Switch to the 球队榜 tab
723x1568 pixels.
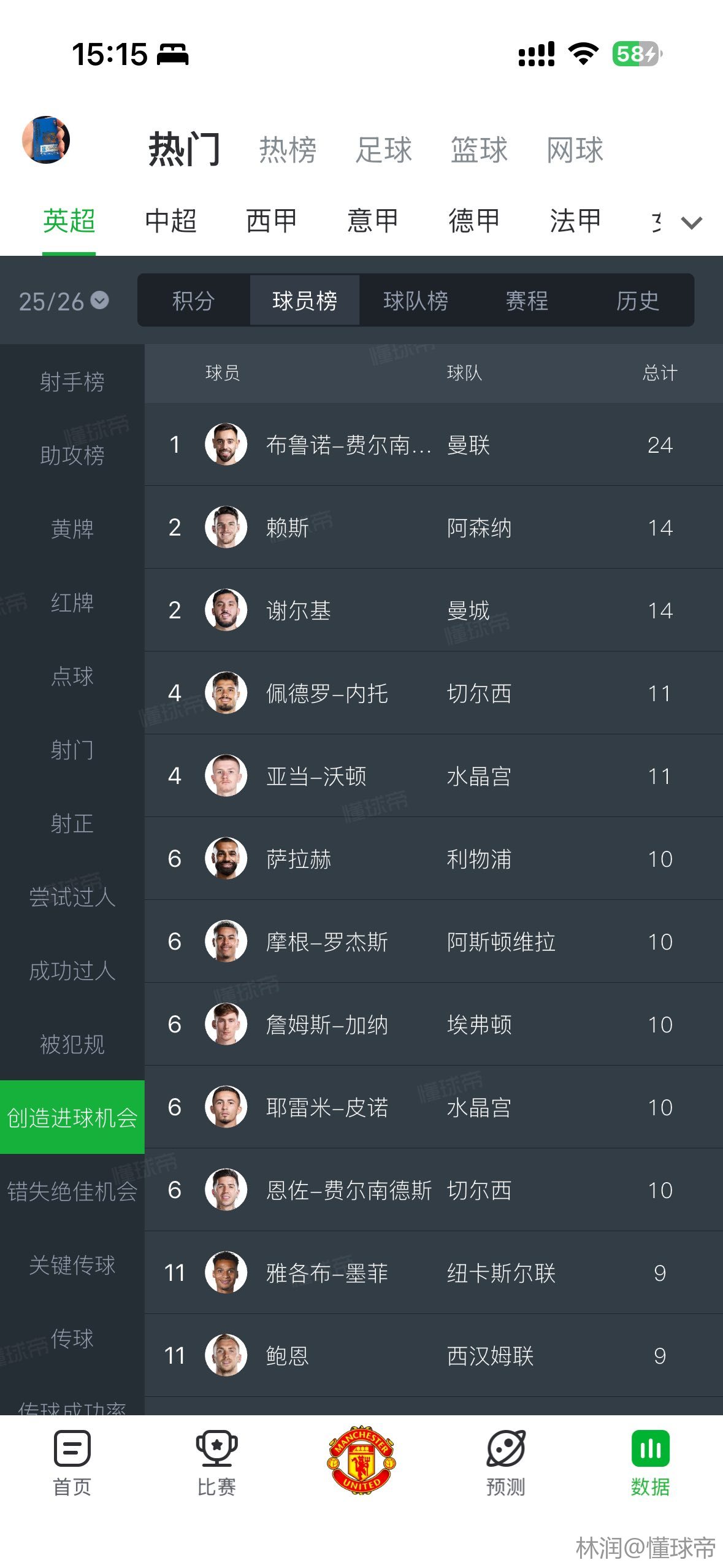point(416,301)
